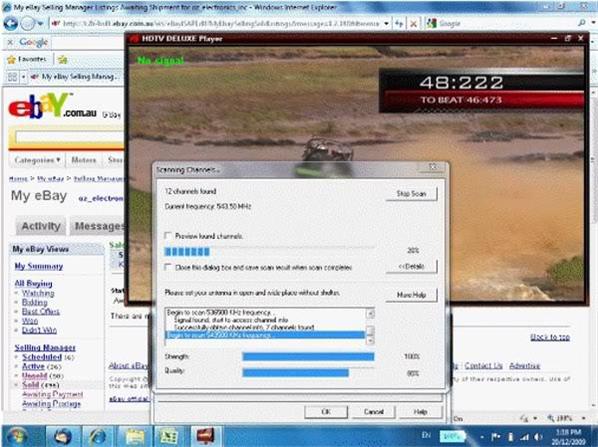Click the magnifier search icon in IE
The width and height of the screenshot is (598, 447).
tap(582, 23)
